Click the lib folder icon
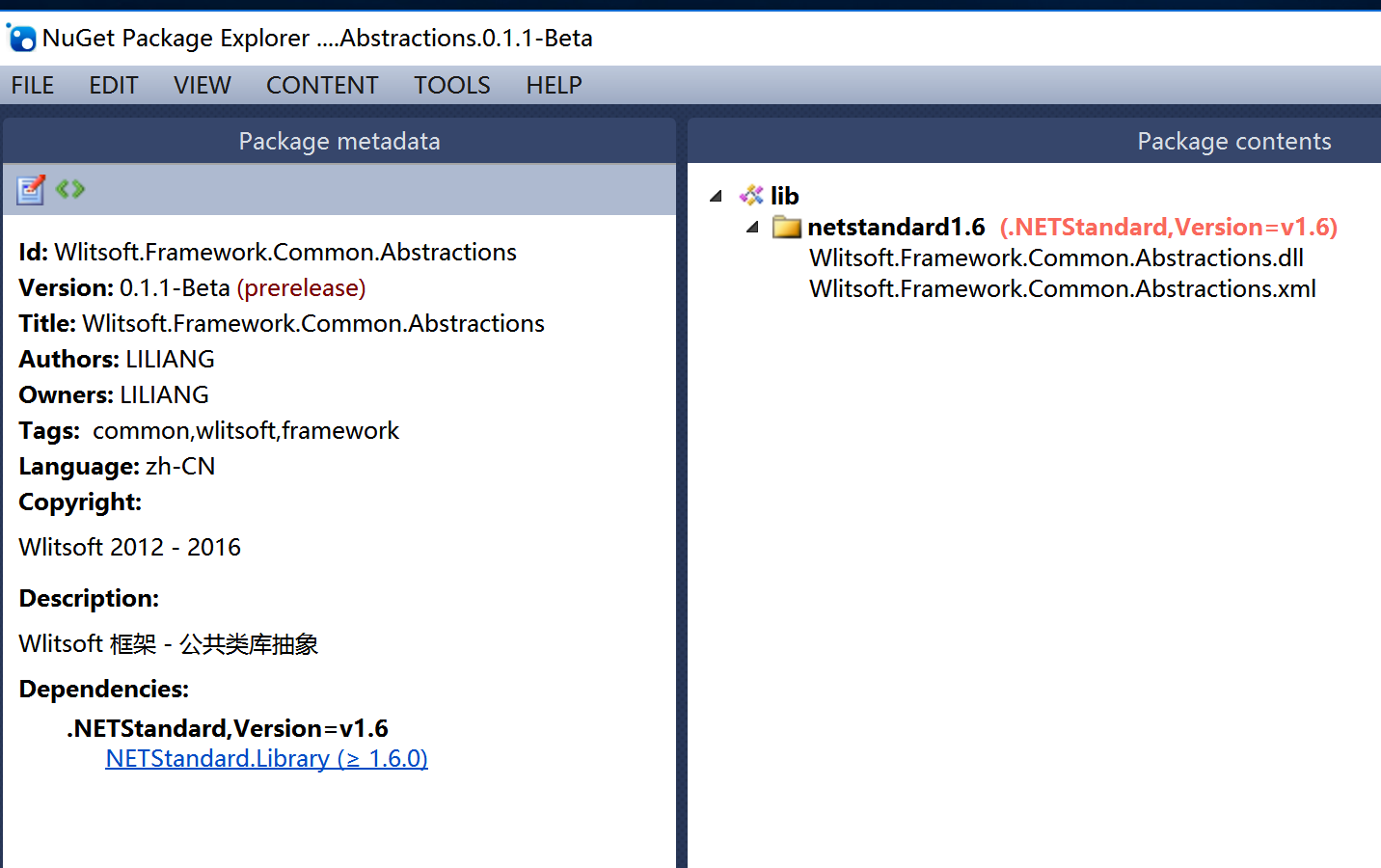Screen dimensions: 1381x868 tap(751, 196)
